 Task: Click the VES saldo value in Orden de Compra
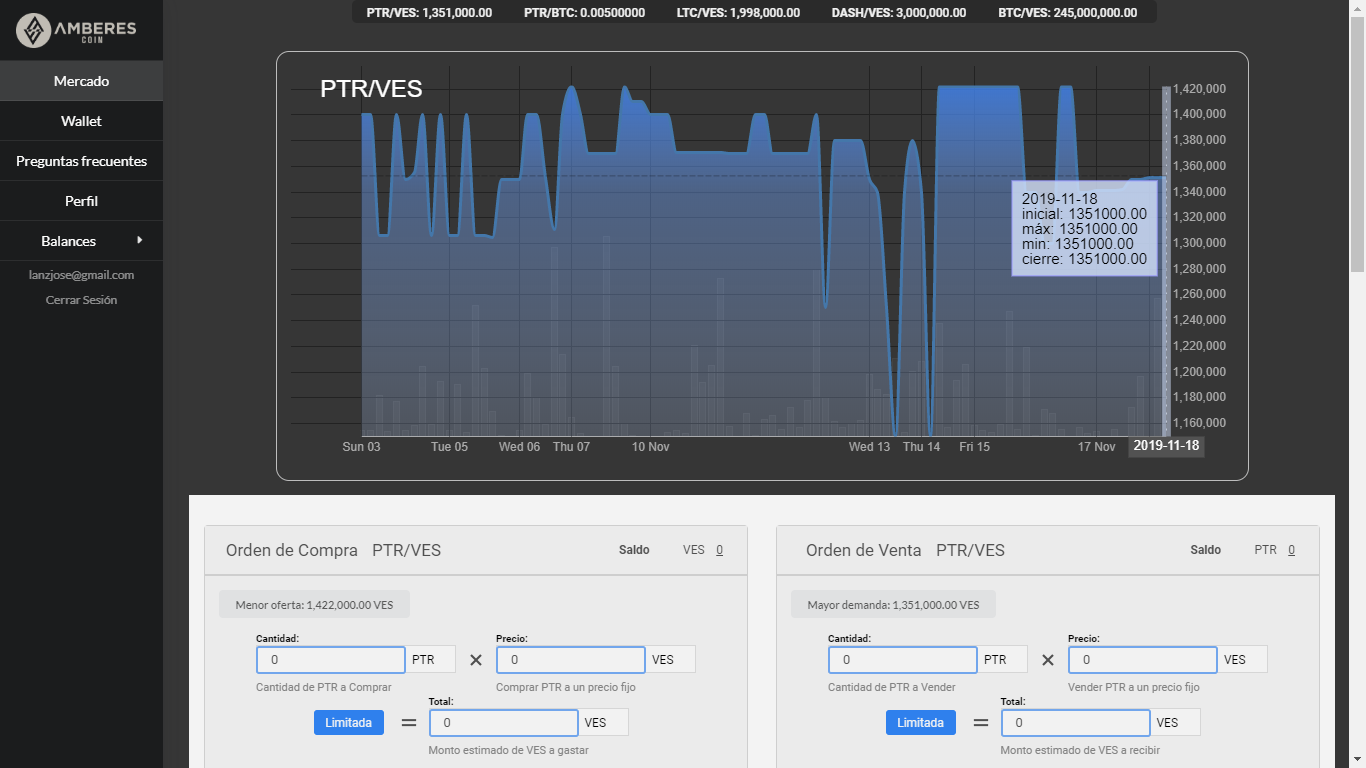pyautogui.click(x=719, y=550)
